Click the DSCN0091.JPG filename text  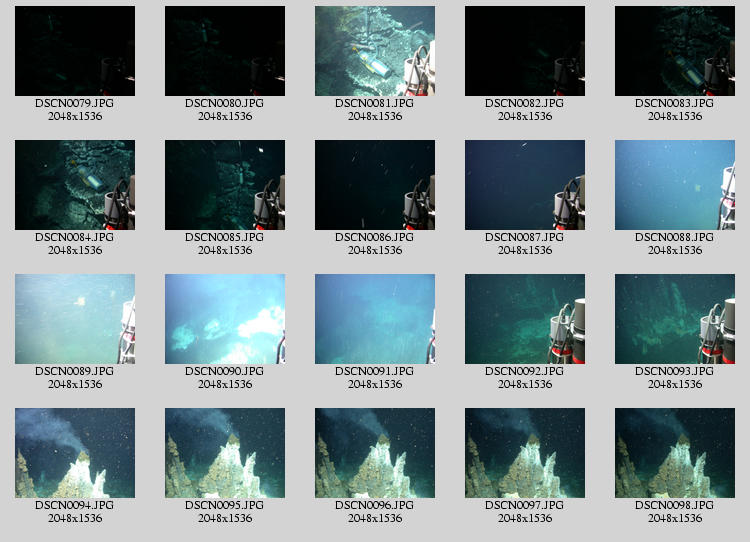tap(375, 372)
